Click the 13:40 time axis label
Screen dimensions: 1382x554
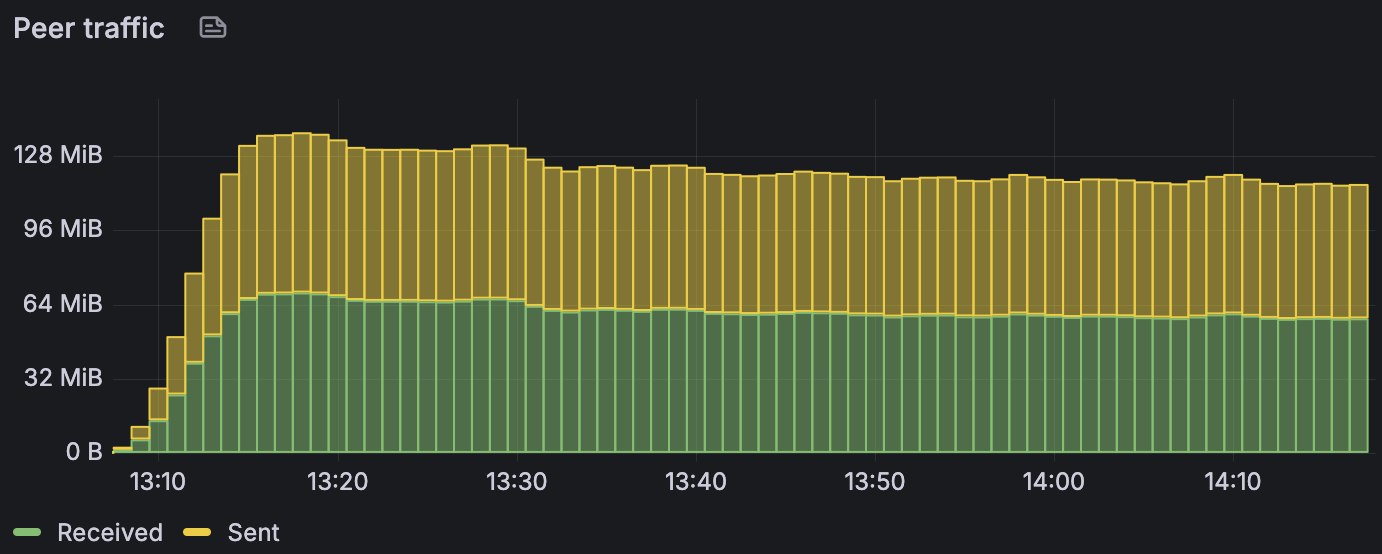696,481
